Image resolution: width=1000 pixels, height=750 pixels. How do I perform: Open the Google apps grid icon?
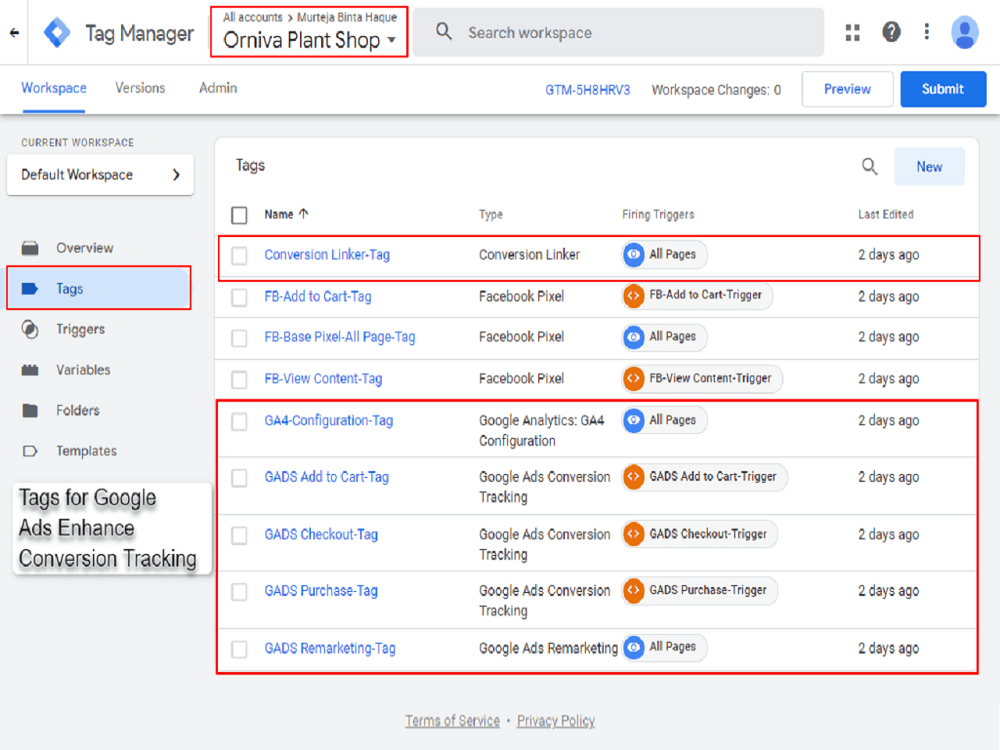(x=853, y=32)
